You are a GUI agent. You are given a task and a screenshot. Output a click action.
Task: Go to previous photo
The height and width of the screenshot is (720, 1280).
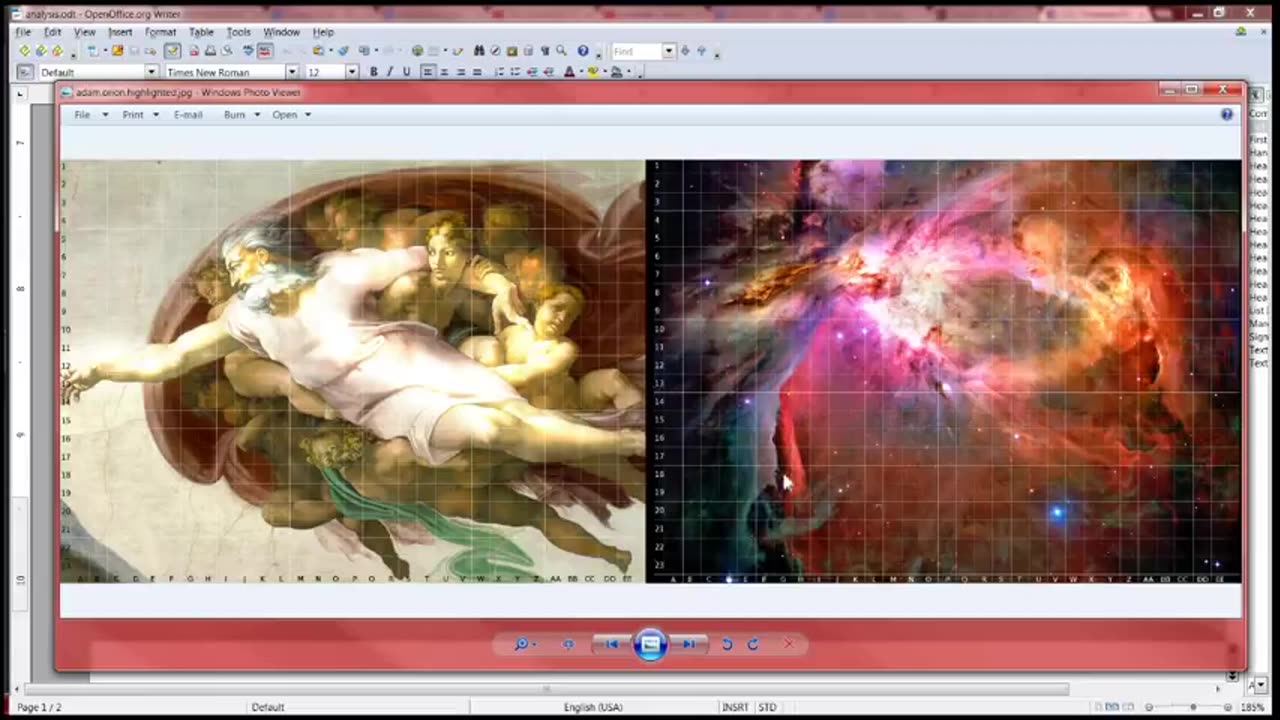tap(612, 645)
